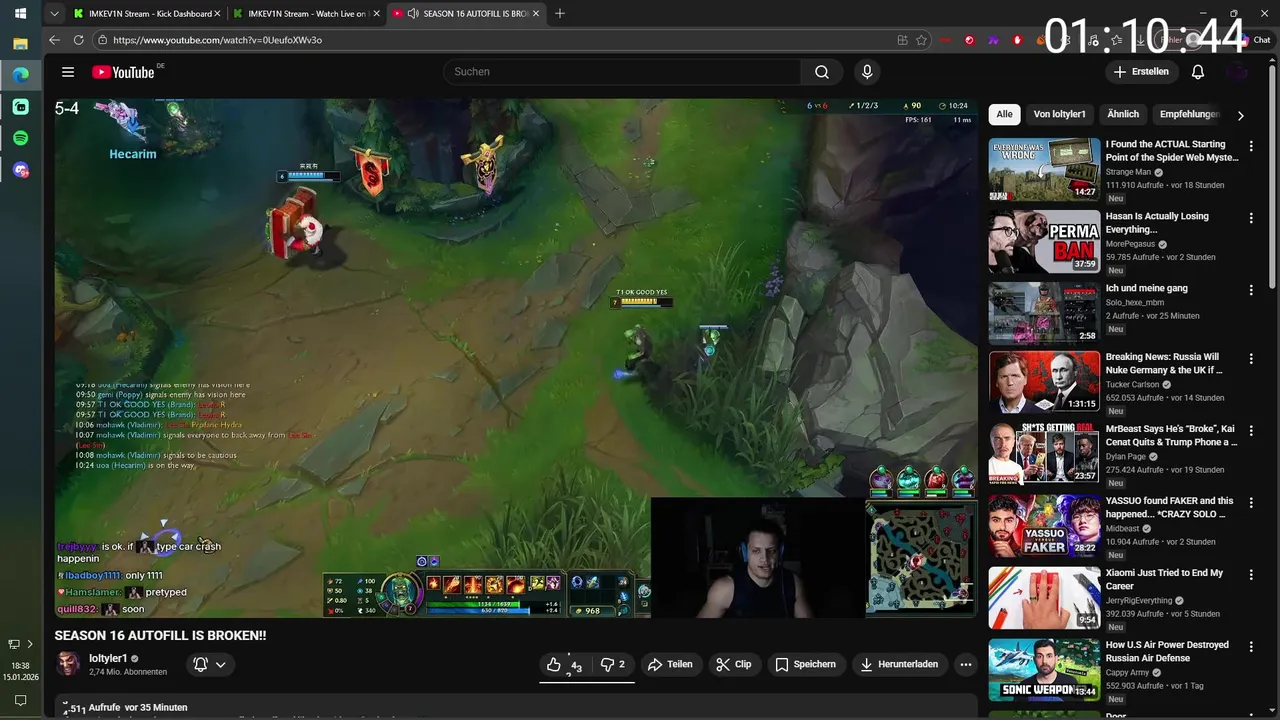This screenshot has width=1280, height=720.
Task: Open options for Hasan Is Actually Losing video
Action: (1250, 218)
